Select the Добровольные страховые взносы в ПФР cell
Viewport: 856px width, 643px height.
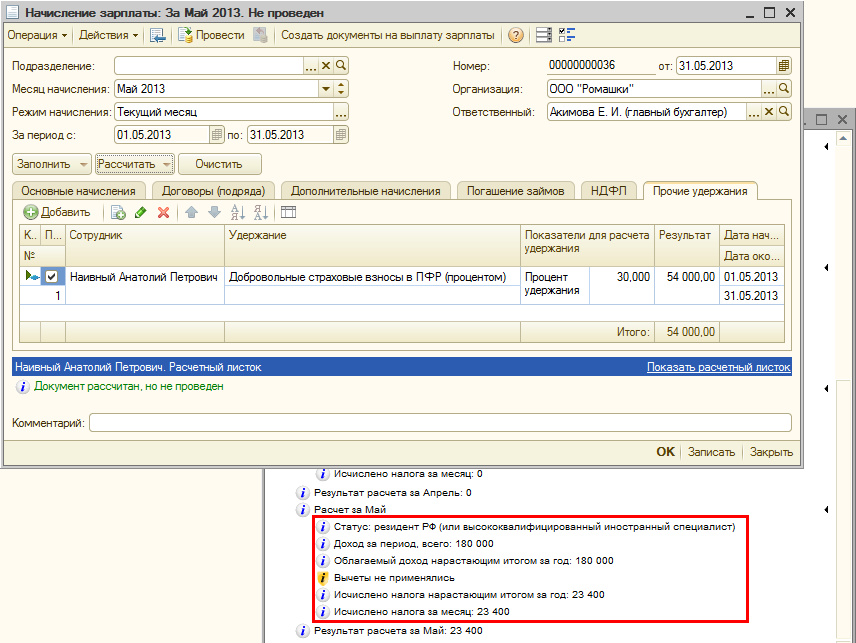pyautogui.click(x=372, y=277)
